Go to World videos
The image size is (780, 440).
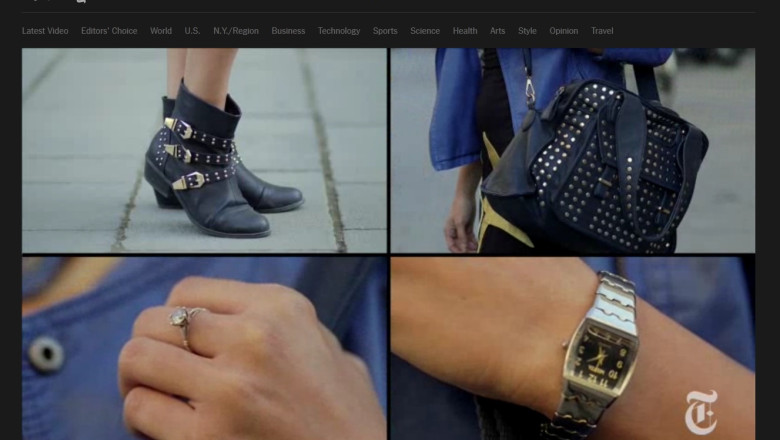161,31
